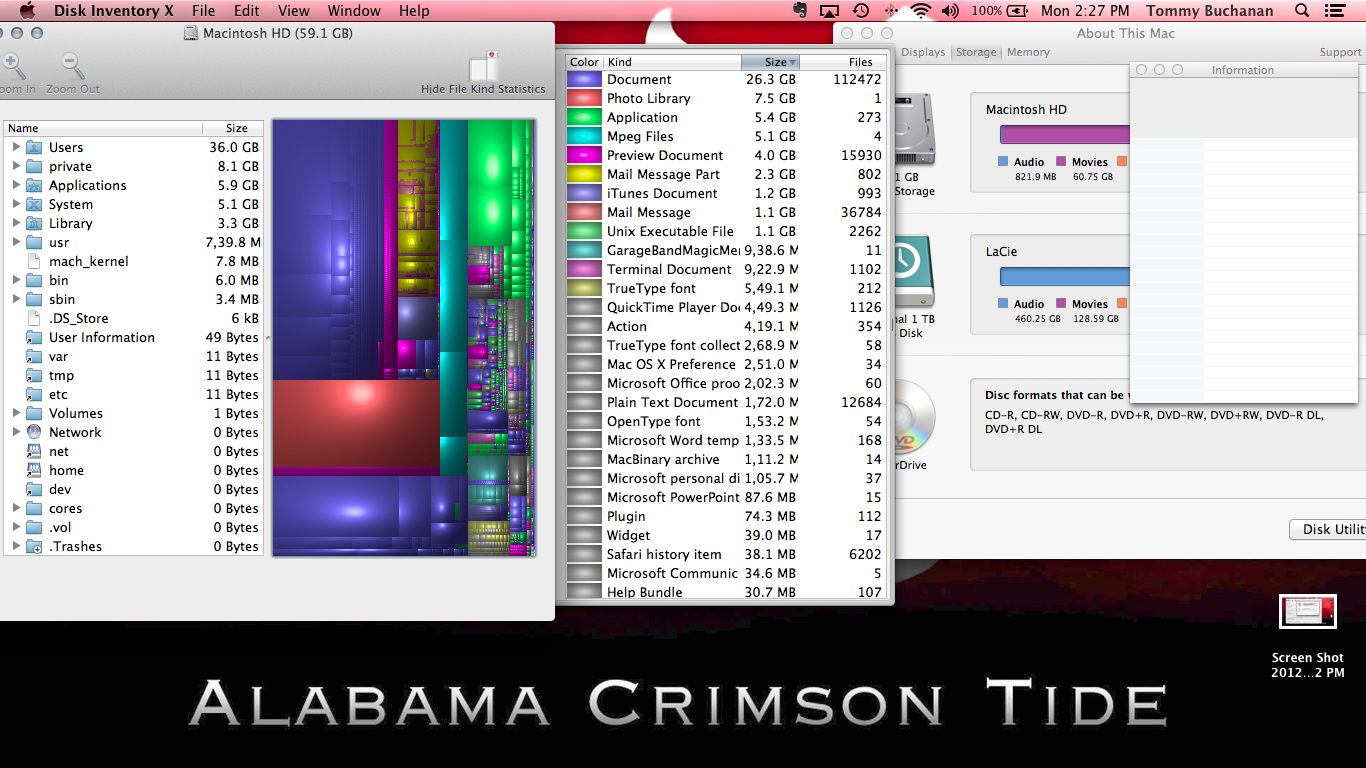Image resolution: width=1366 pixels, height=768 pixels.
Task: Open the Screen Shot desktop file thumbnail
Action: pos(1308,611)
